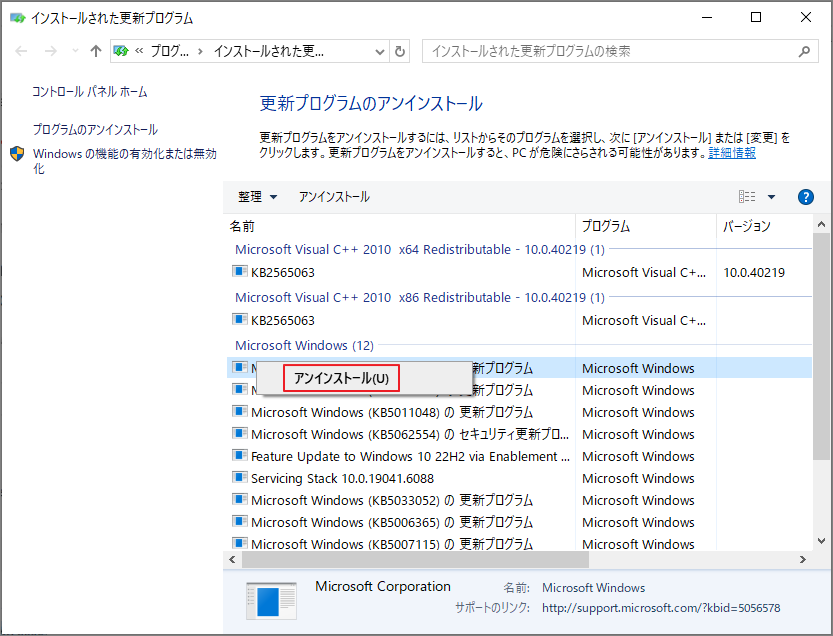833x636 pixels.
Task: Open プログラムのアンインストール link
Action: (95, 129)
